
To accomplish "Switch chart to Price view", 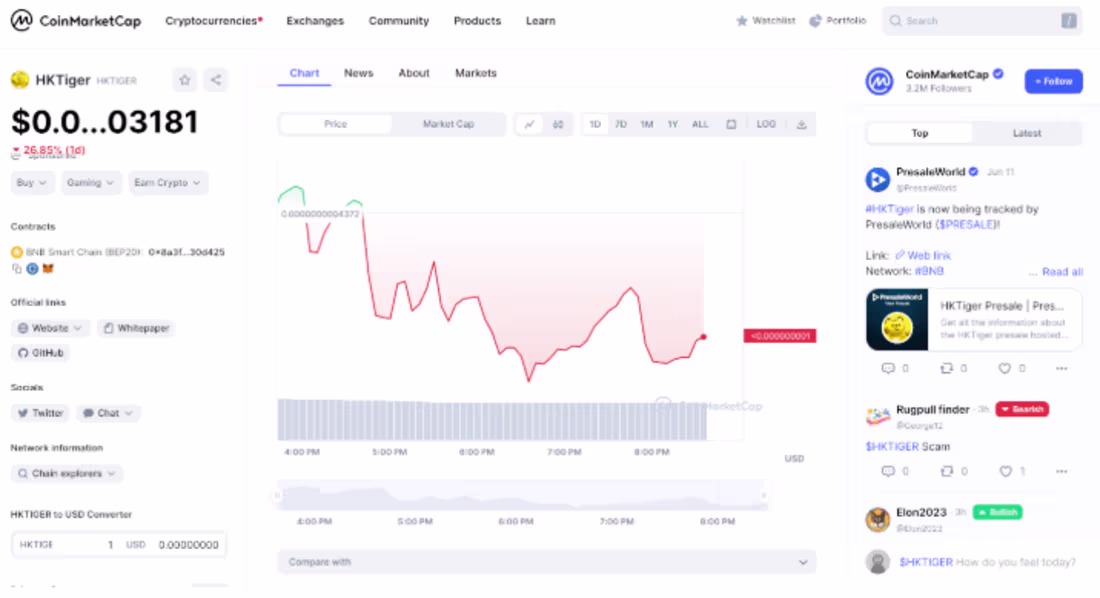I will pos(335,124).
